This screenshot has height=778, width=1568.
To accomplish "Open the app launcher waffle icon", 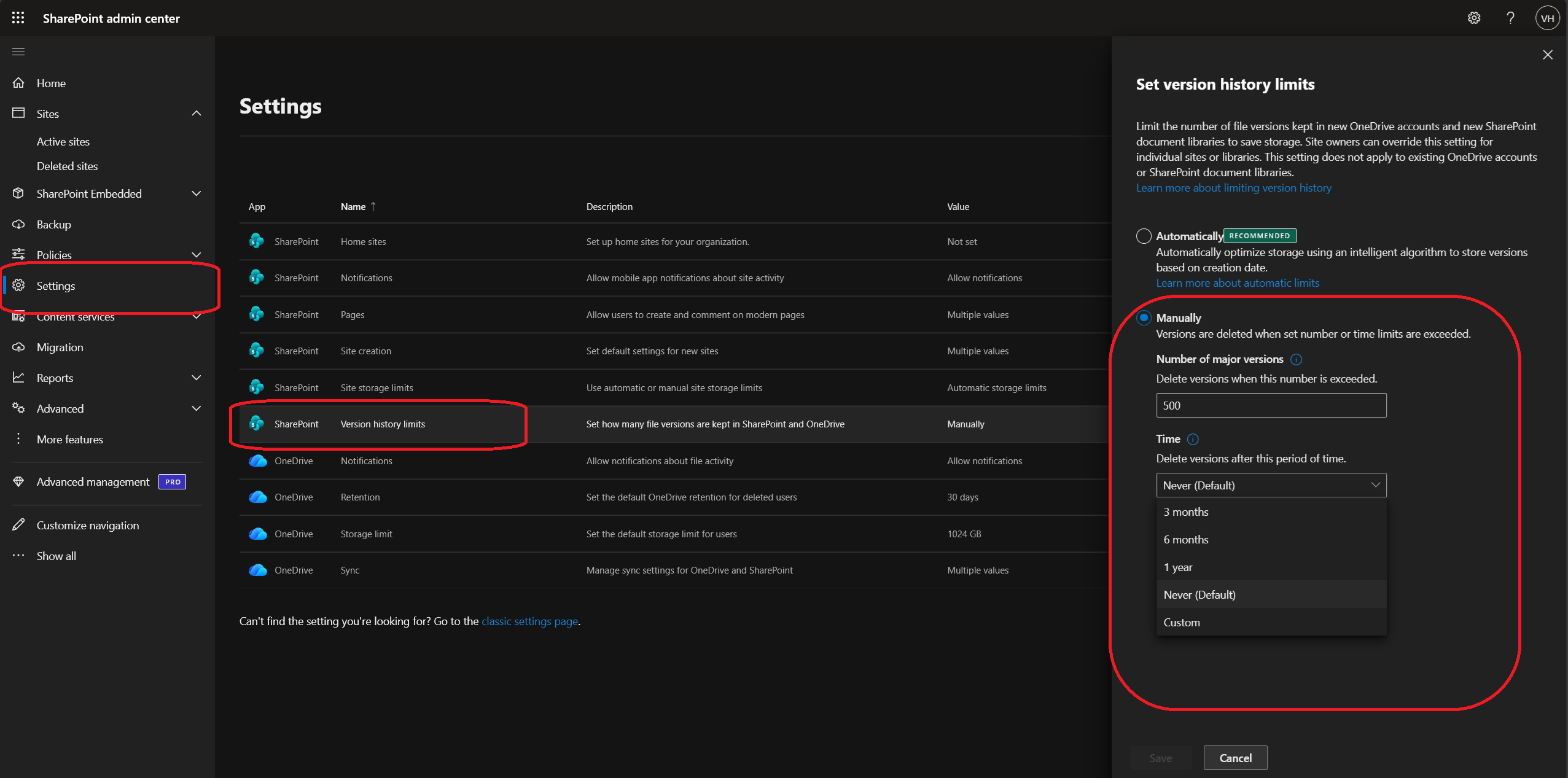I will (18, 18).
